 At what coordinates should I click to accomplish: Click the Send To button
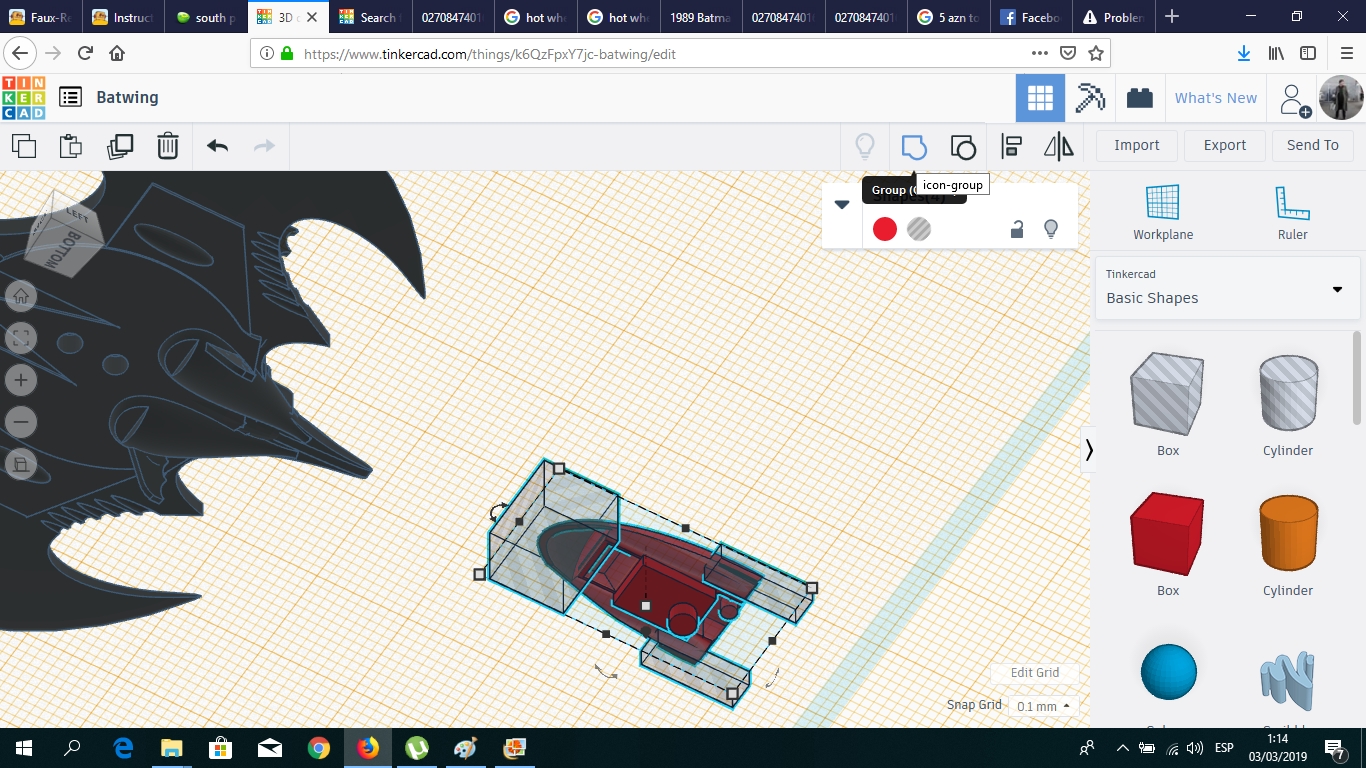[1313, 146]
